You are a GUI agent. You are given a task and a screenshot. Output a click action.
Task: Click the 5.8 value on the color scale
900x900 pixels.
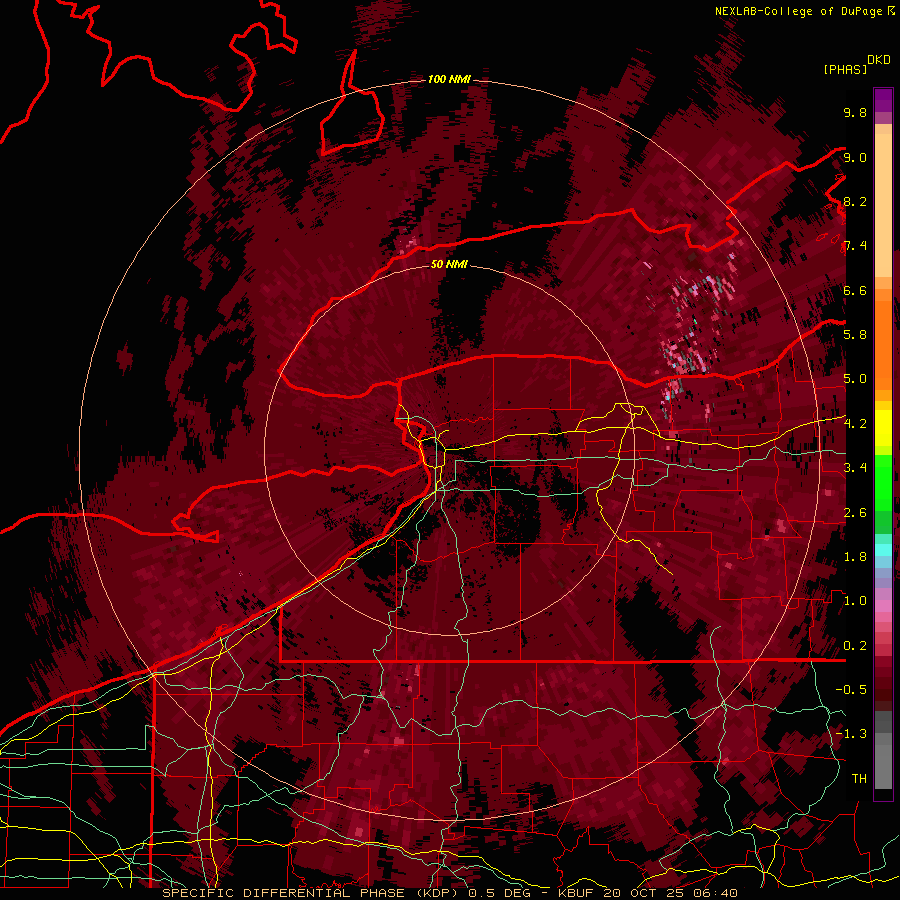pos(855,335)
